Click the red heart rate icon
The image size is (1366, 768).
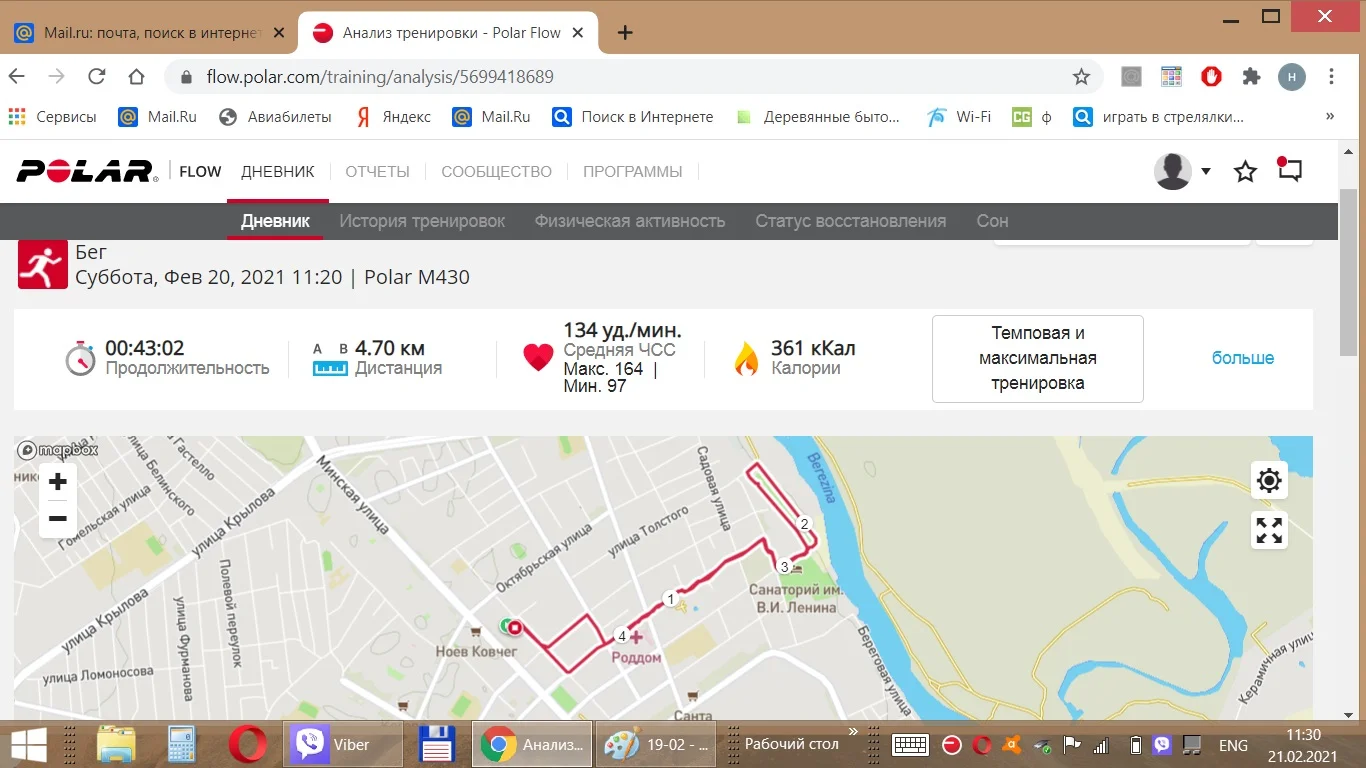538,357
